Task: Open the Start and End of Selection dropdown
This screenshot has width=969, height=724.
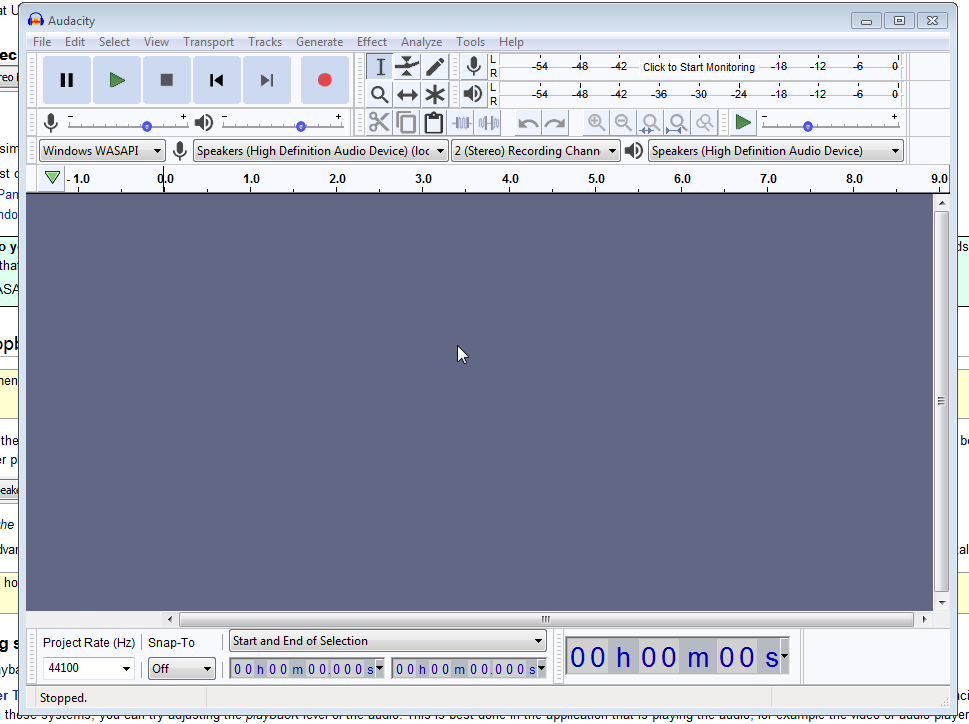Action: [x=387, y=641]
